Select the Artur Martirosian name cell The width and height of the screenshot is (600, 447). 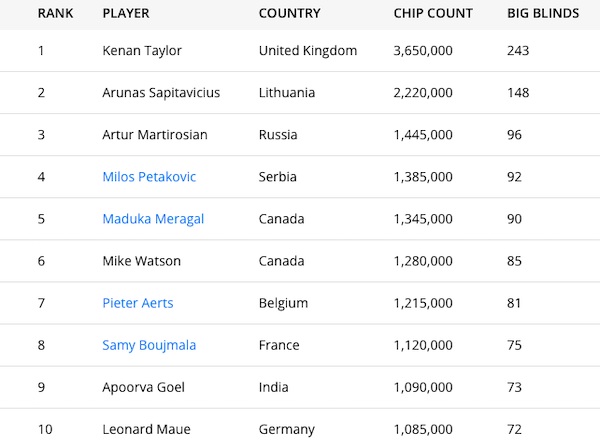[x=155, y=135]
